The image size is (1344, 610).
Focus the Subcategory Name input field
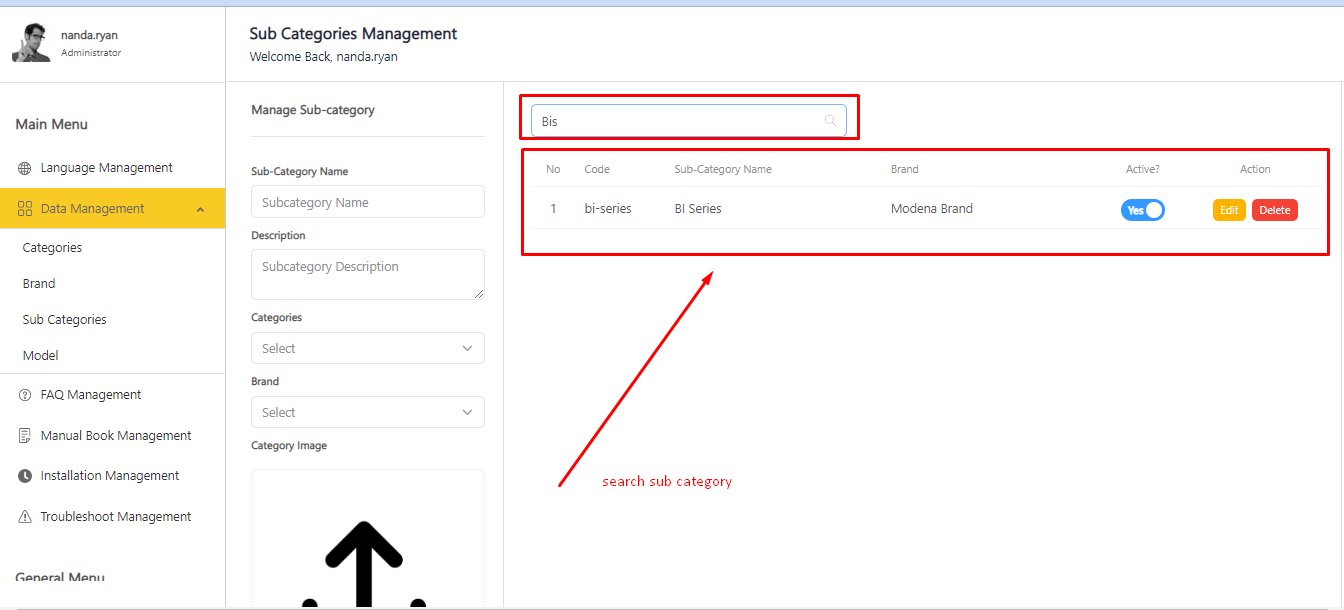pyautogui.click(x=367, y=202)
